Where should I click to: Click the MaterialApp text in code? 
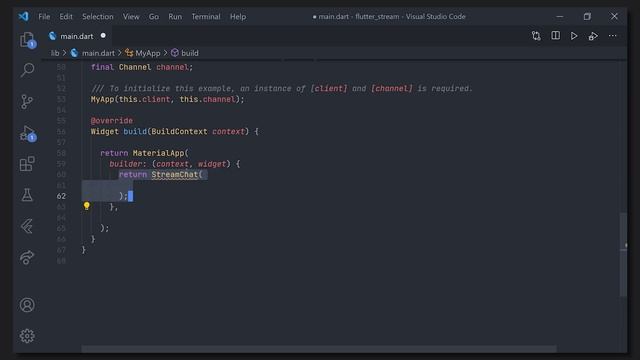pyautogui.click(x=158, y=153)
